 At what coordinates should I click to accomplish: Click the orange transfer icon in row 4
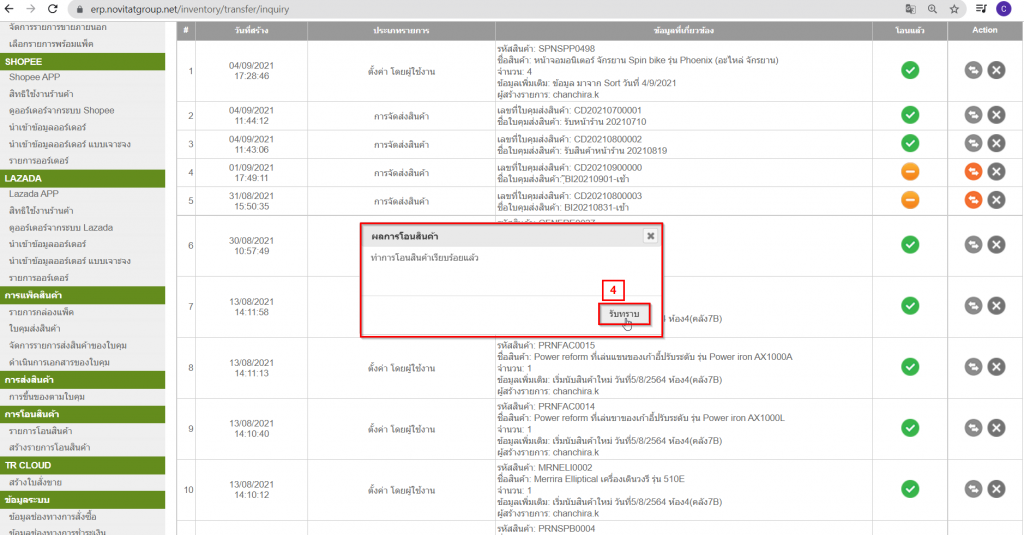974,172
